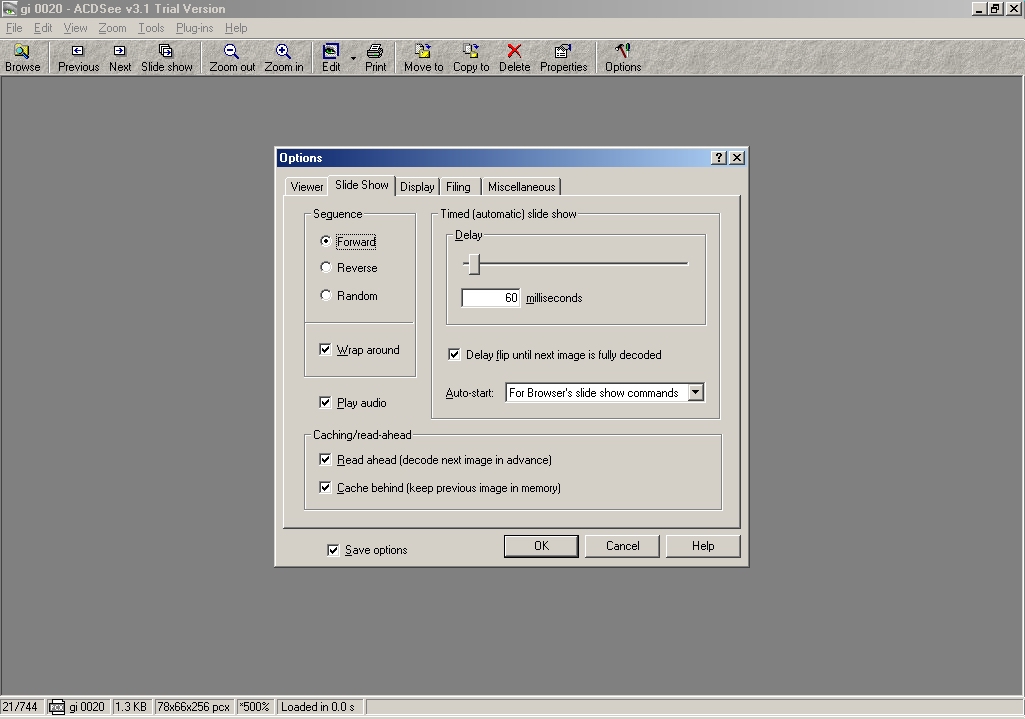Click the 21/744 image counter in status bar
The height and width of the screenshot is (719, 1025).
tap(20, 707)
